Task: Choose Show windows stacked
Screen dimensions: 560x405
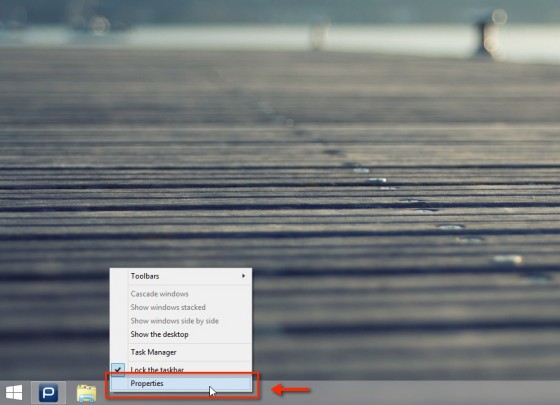Action: 181,308
